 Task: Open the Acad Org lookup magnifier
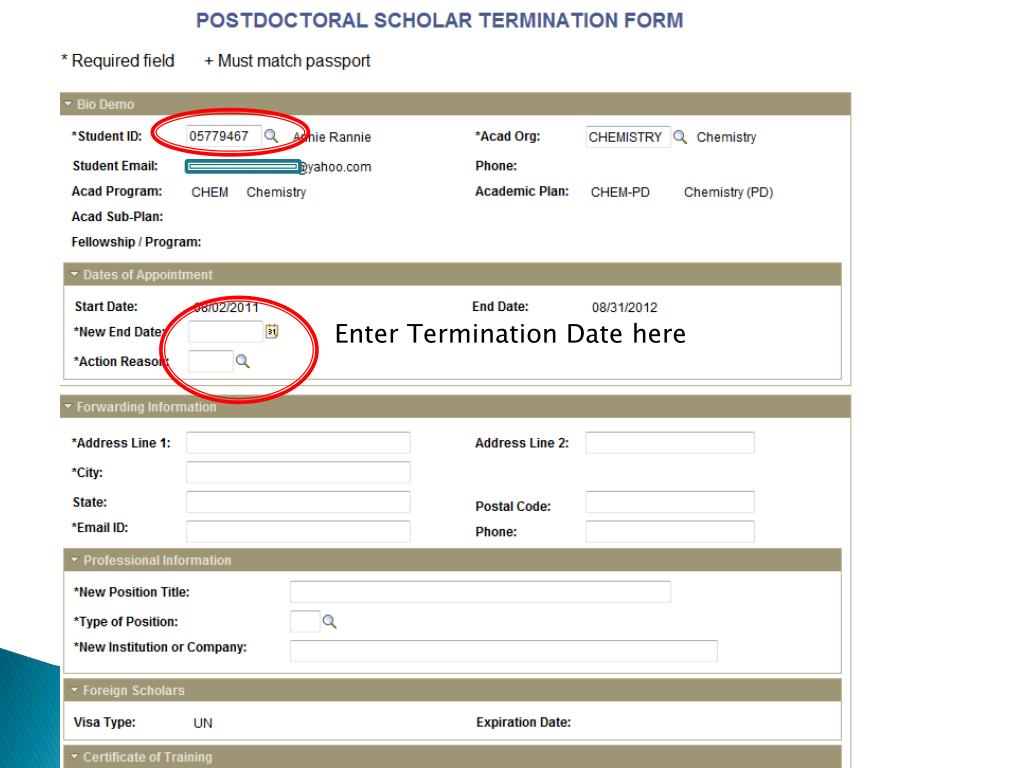tap(680, 137)
